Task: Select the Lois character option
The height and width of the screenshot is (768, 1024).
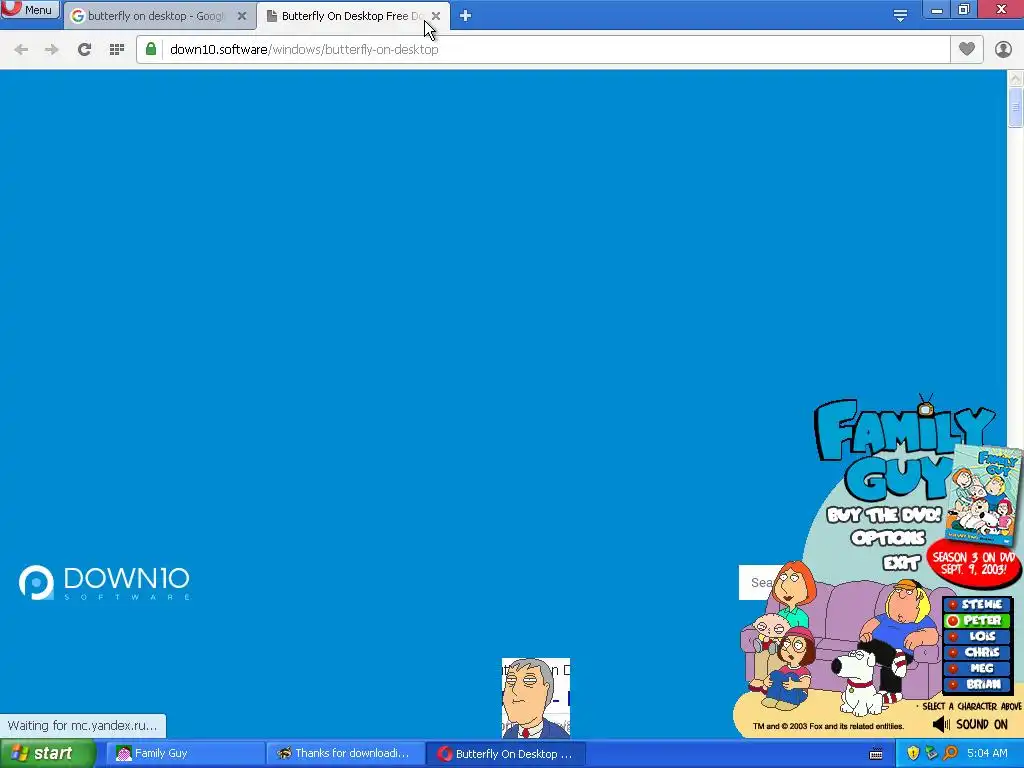Action: 977,636
